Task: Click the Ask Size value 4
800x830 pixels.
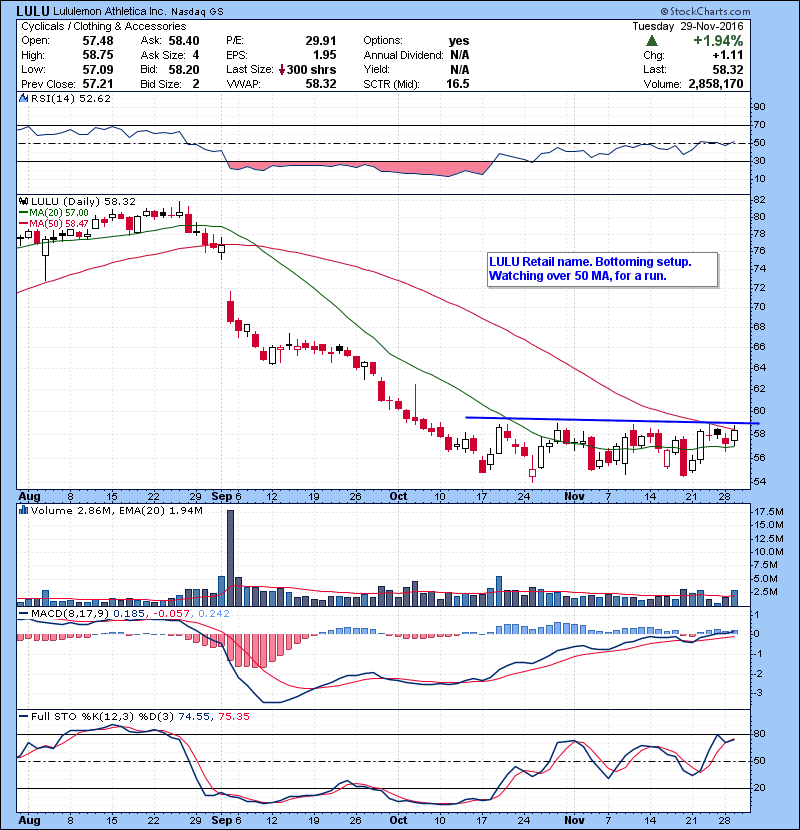Action: point(196,55)
